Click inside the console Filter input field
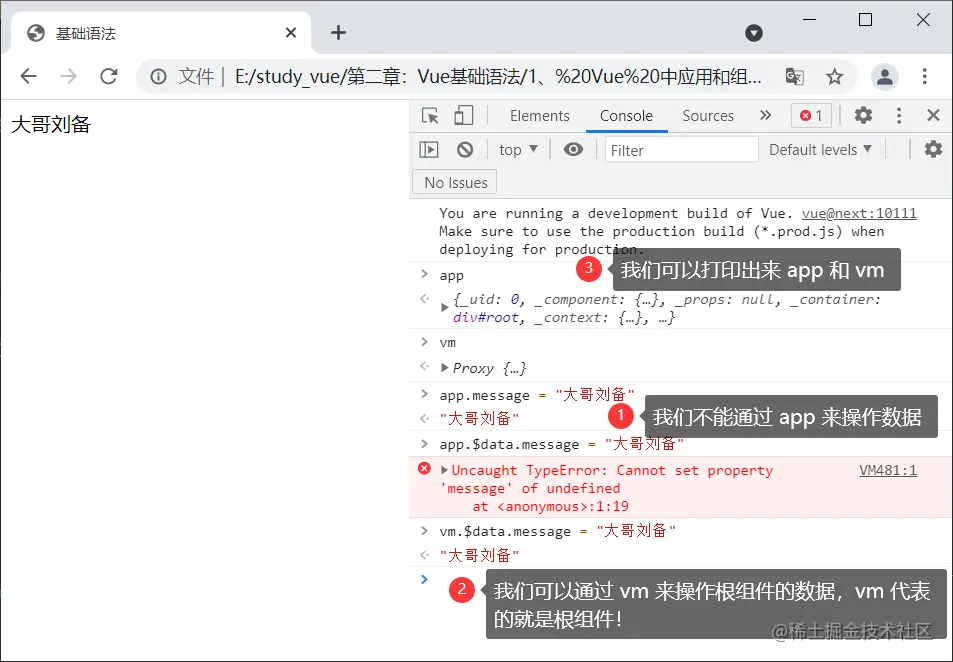The width and height of the screenshot is (953, 662). [x=681, y=149]
